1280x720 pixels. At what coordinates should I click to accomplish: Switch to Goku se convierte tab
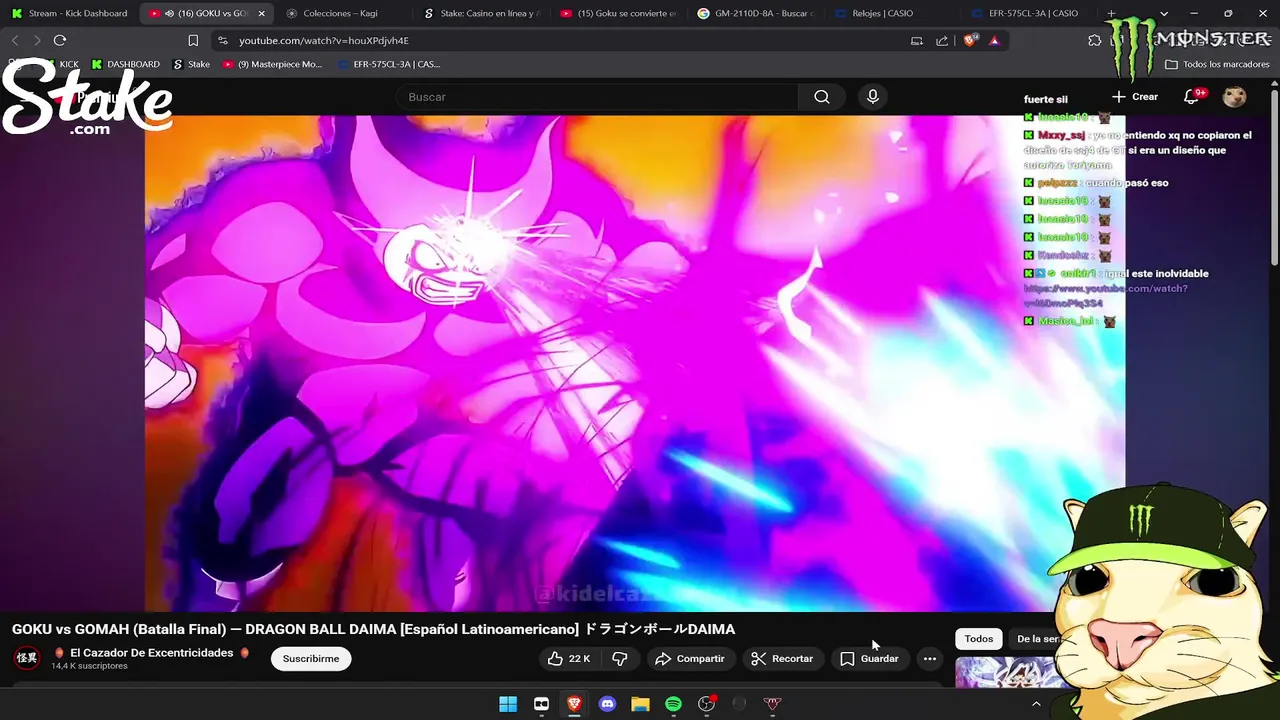click(x=617, y=14)
